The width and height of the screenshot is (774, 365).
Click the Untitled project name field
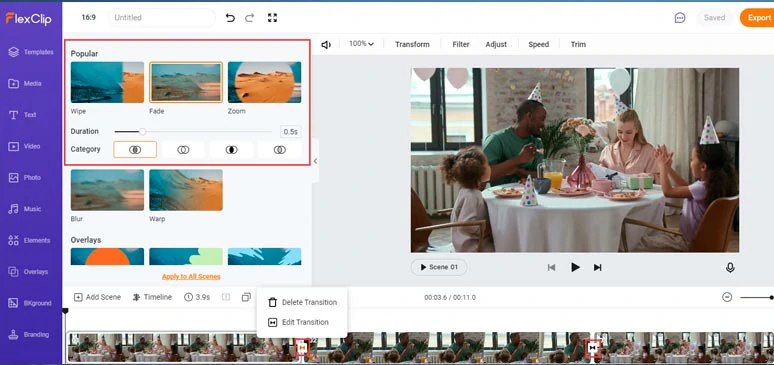click(161, 18)
